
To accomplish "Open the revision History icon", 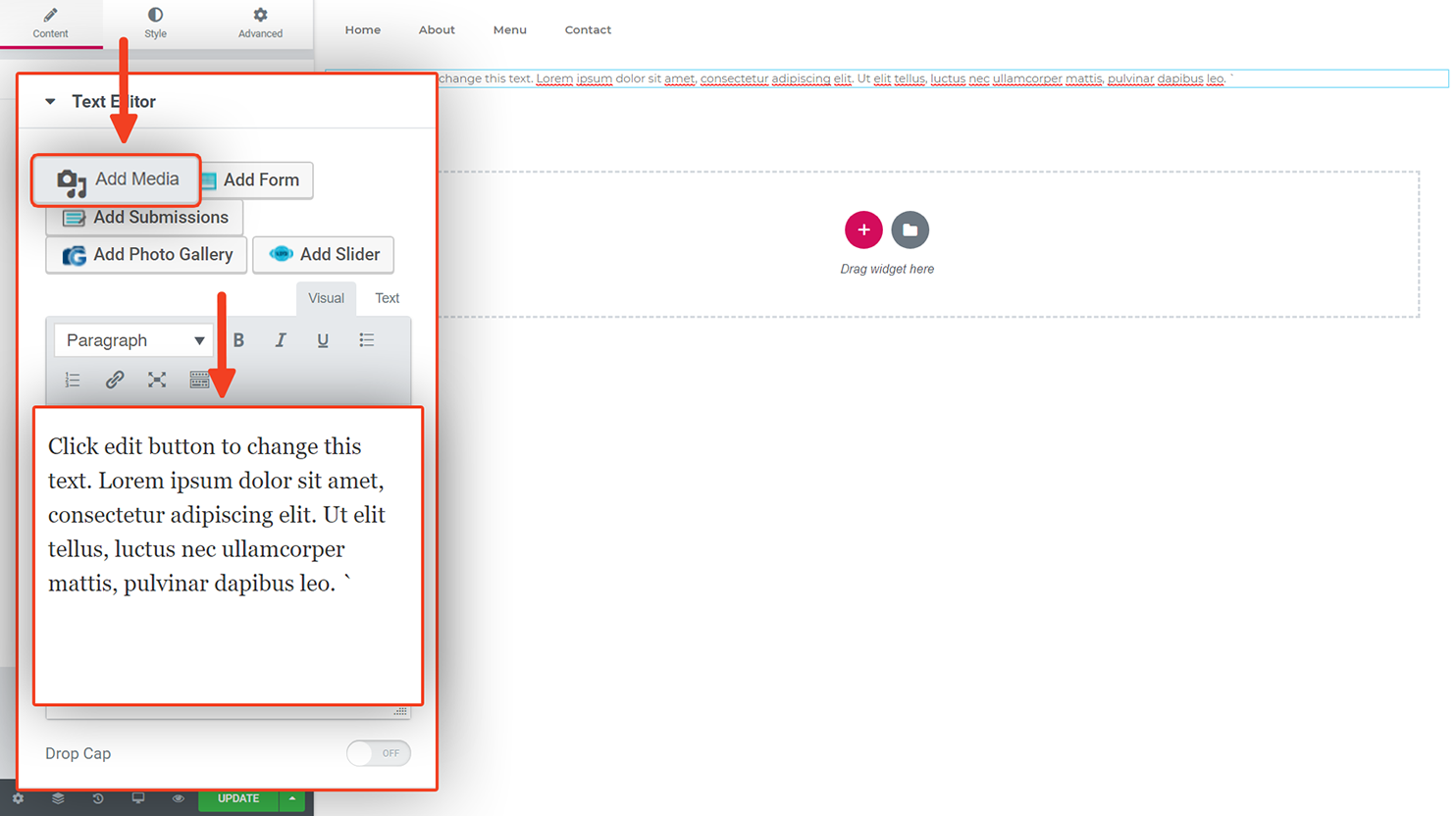I will 97,798.
